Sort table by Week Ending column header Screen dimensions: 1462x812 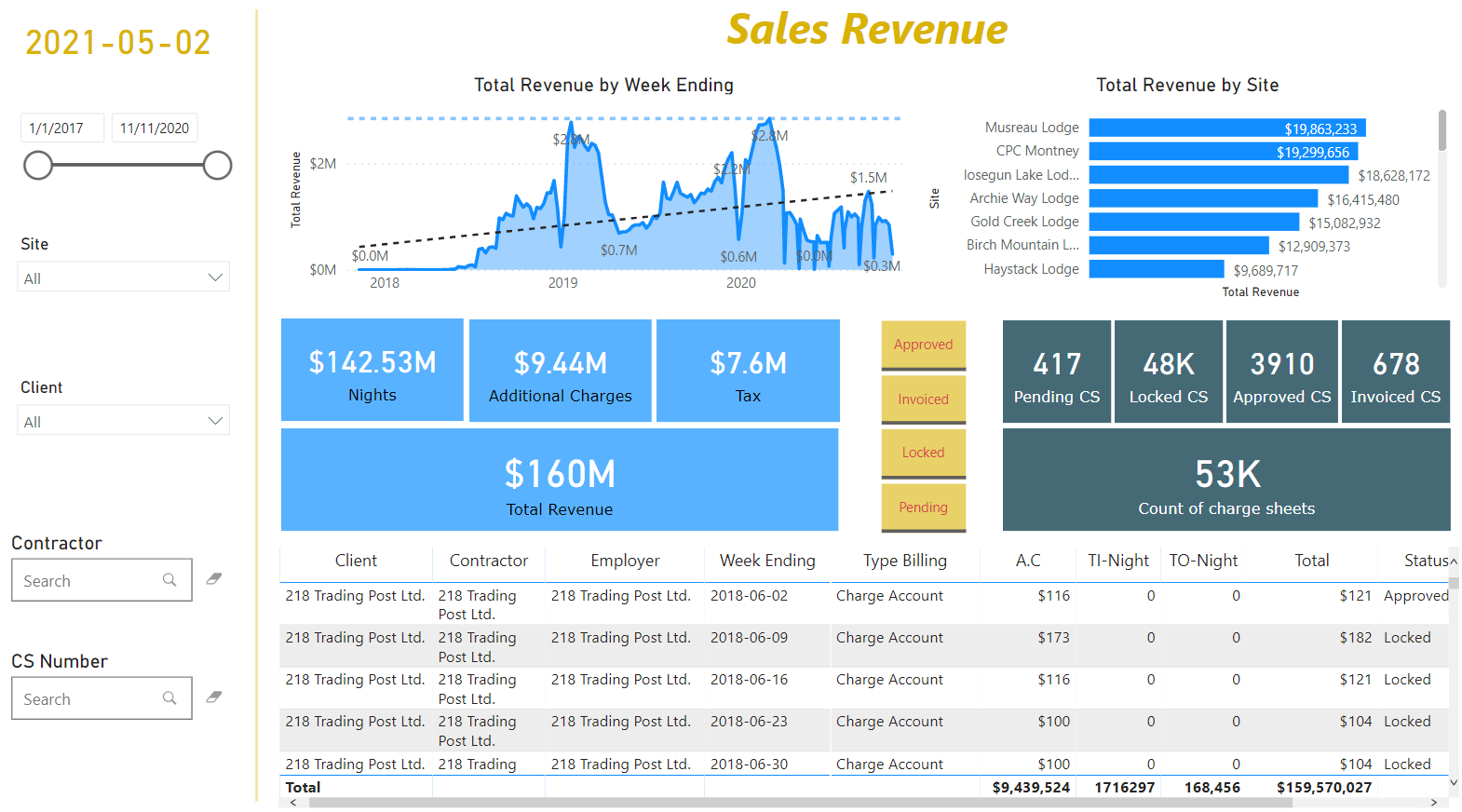point(766,561)
